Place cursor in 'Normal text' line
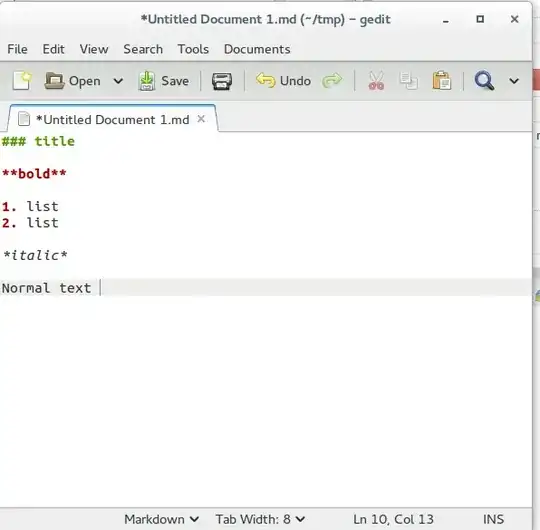Viewport: 540px width, 530px height. [x=46, y=288]
